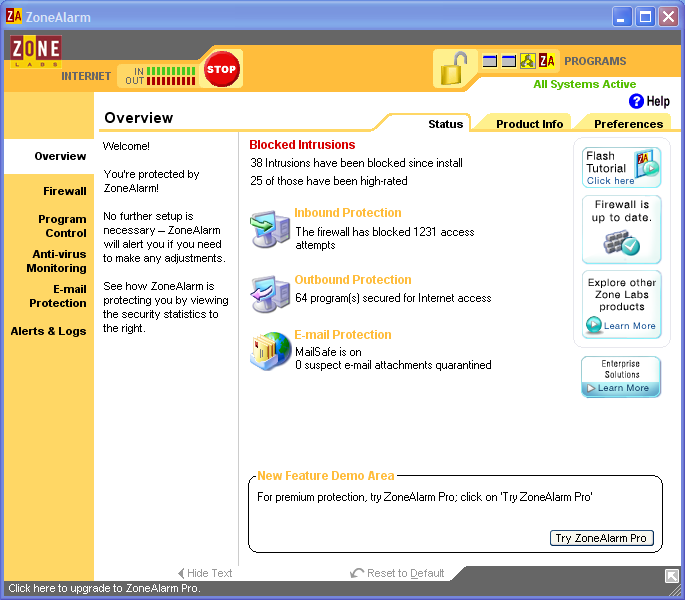The width and height of the screenshot is (685, 600).
Task: Open Help via the question mark icon
Action: [x=636, y=101]
